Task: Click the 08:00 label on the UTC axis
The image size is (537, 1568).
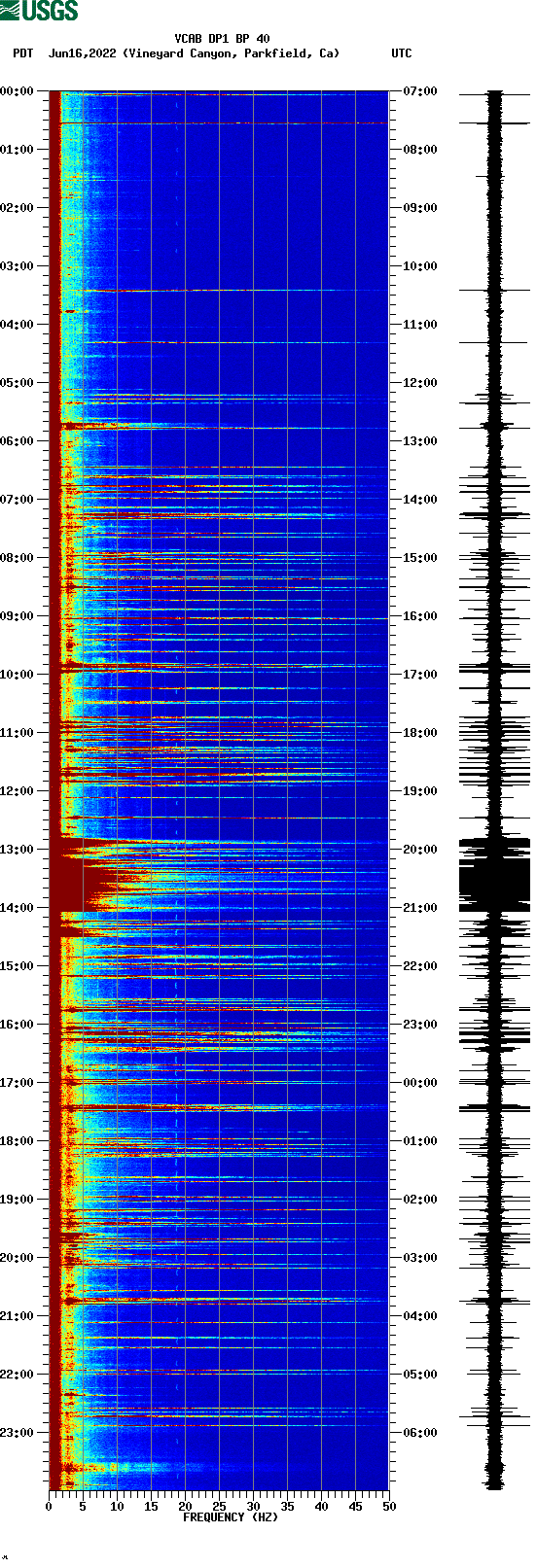Action: pyautogui.click(x=420, y=150)
